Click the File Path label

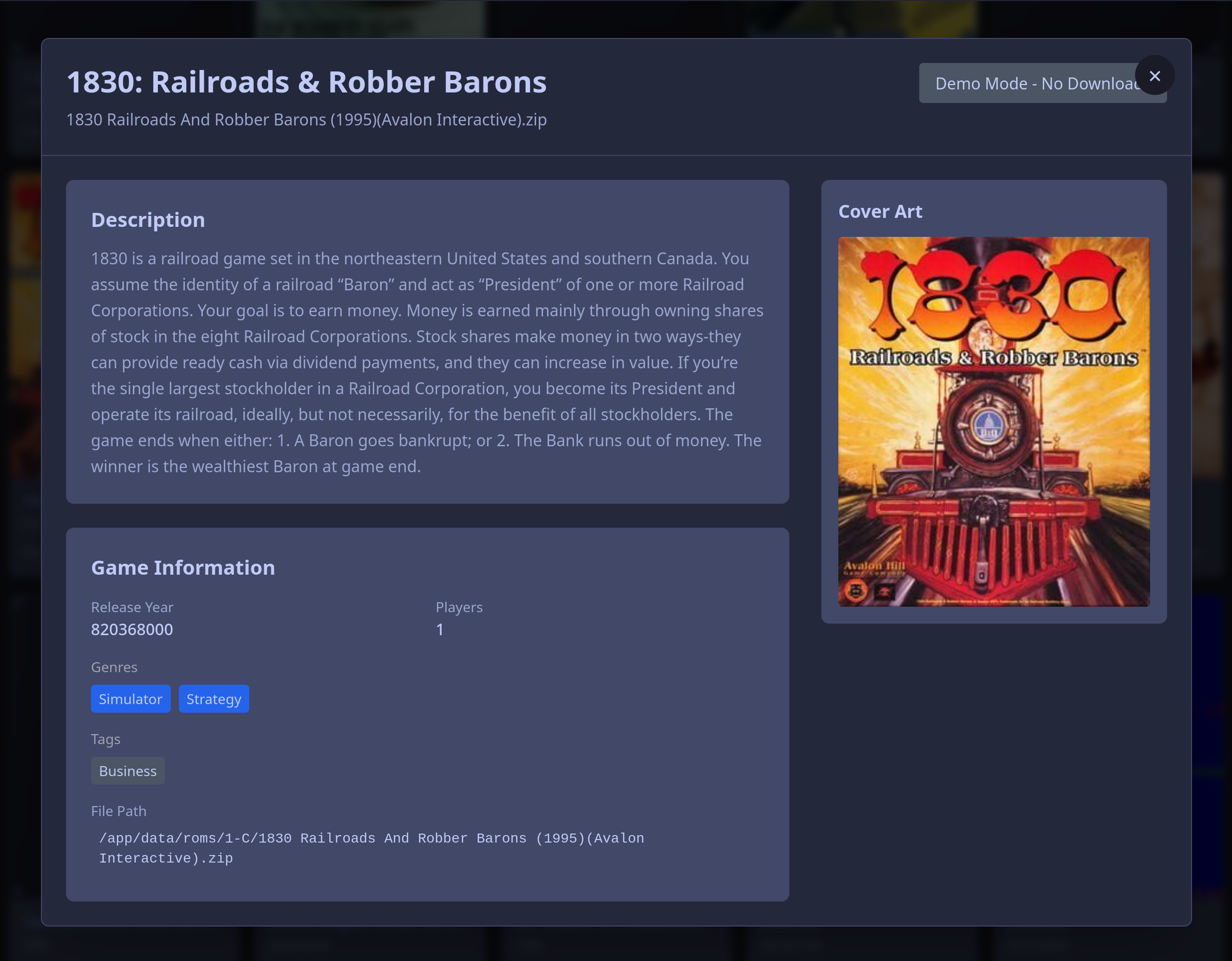coord(118,811)
